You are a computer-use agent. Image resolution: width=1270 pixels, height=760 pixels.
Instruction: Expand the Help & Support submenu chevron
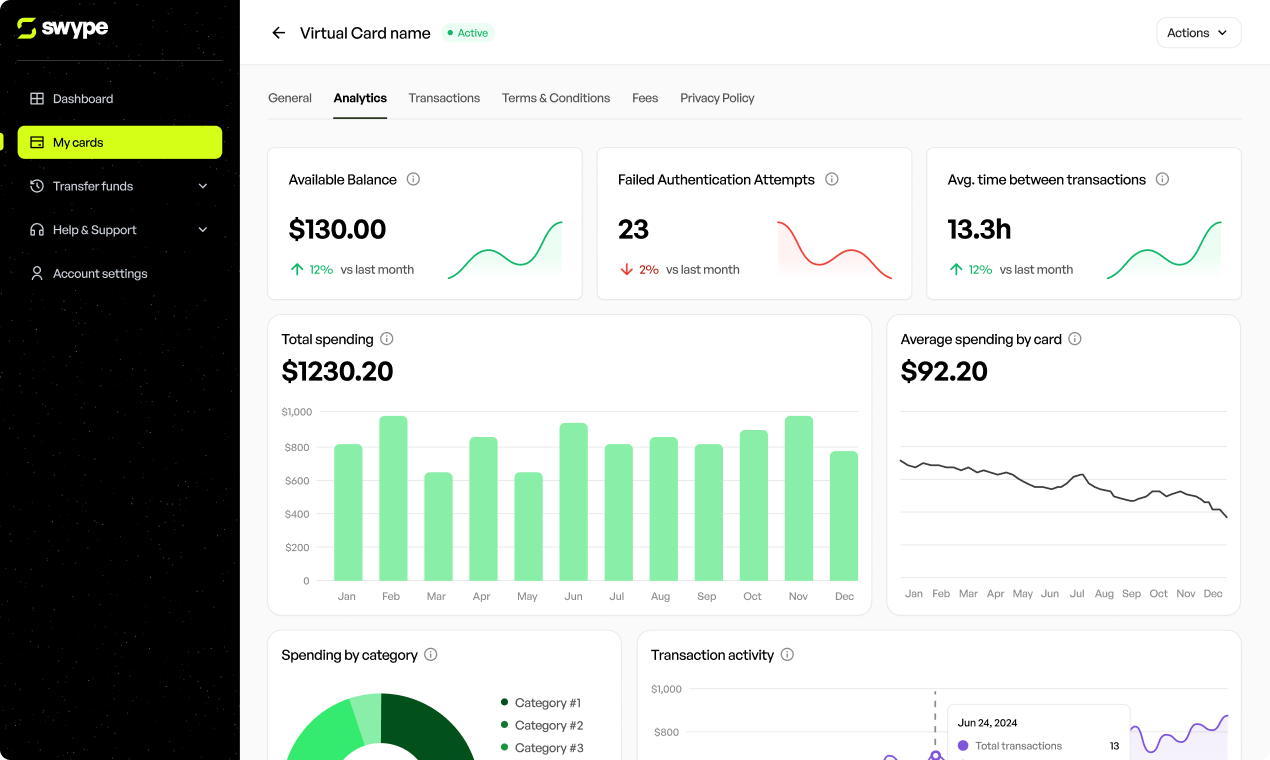[x=203, y=230]
